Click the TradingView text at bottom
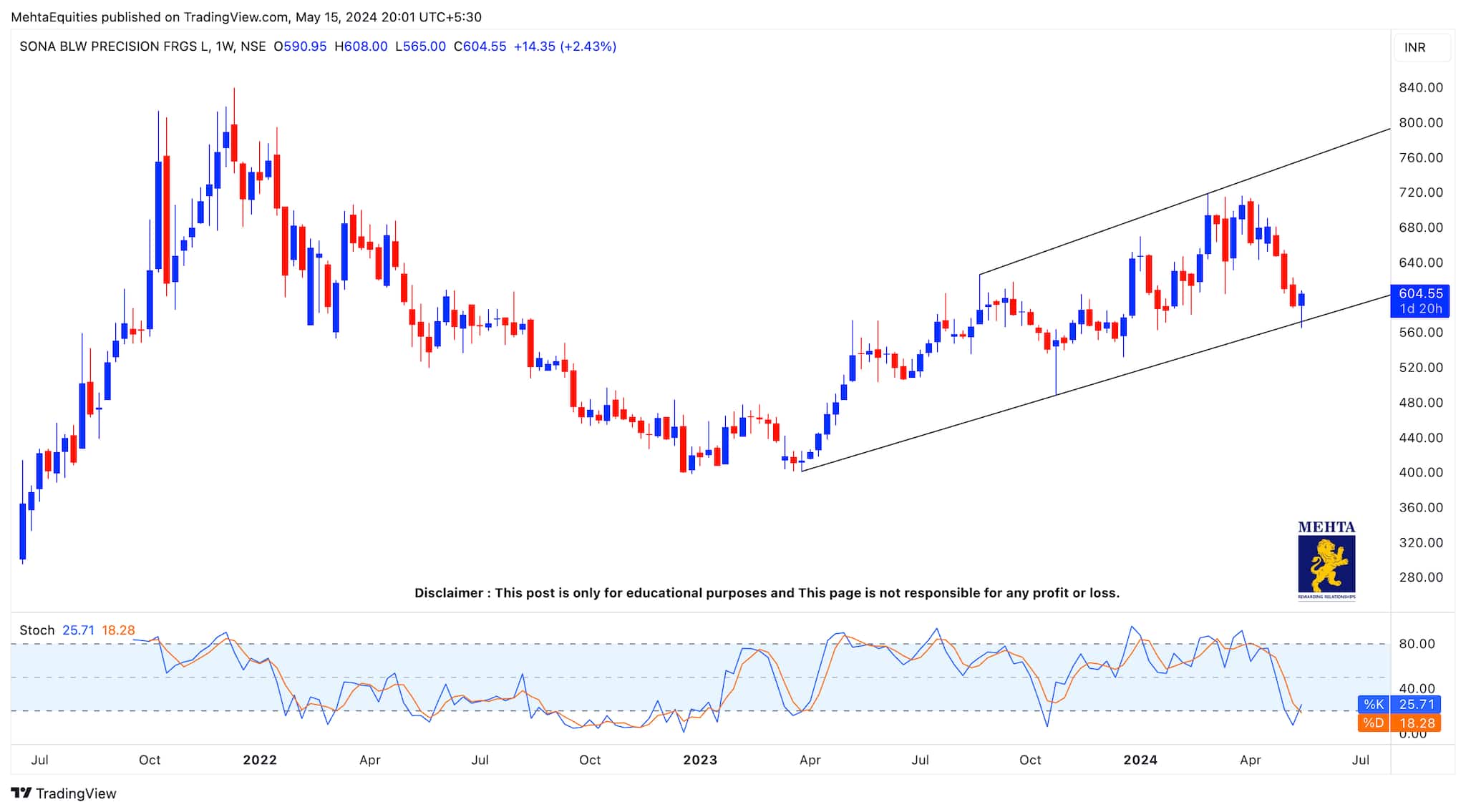 (x=76, y=793)
